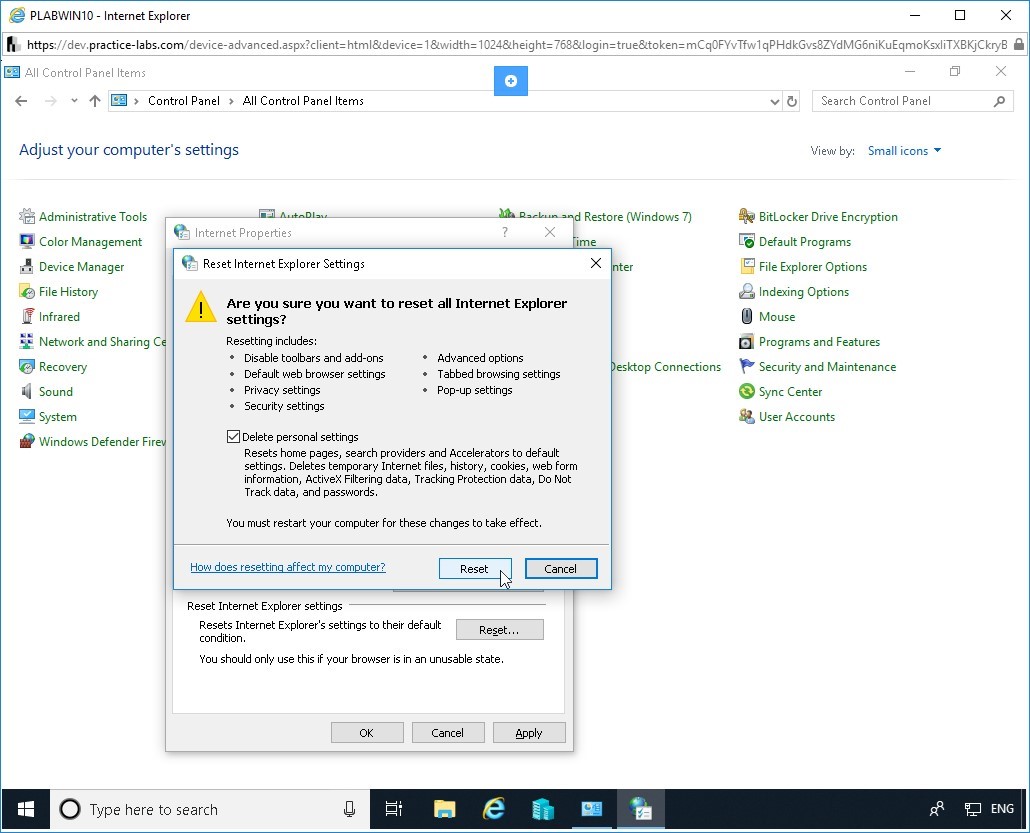
Task: Open Infrared icon
Action: [x=27, y=316]
